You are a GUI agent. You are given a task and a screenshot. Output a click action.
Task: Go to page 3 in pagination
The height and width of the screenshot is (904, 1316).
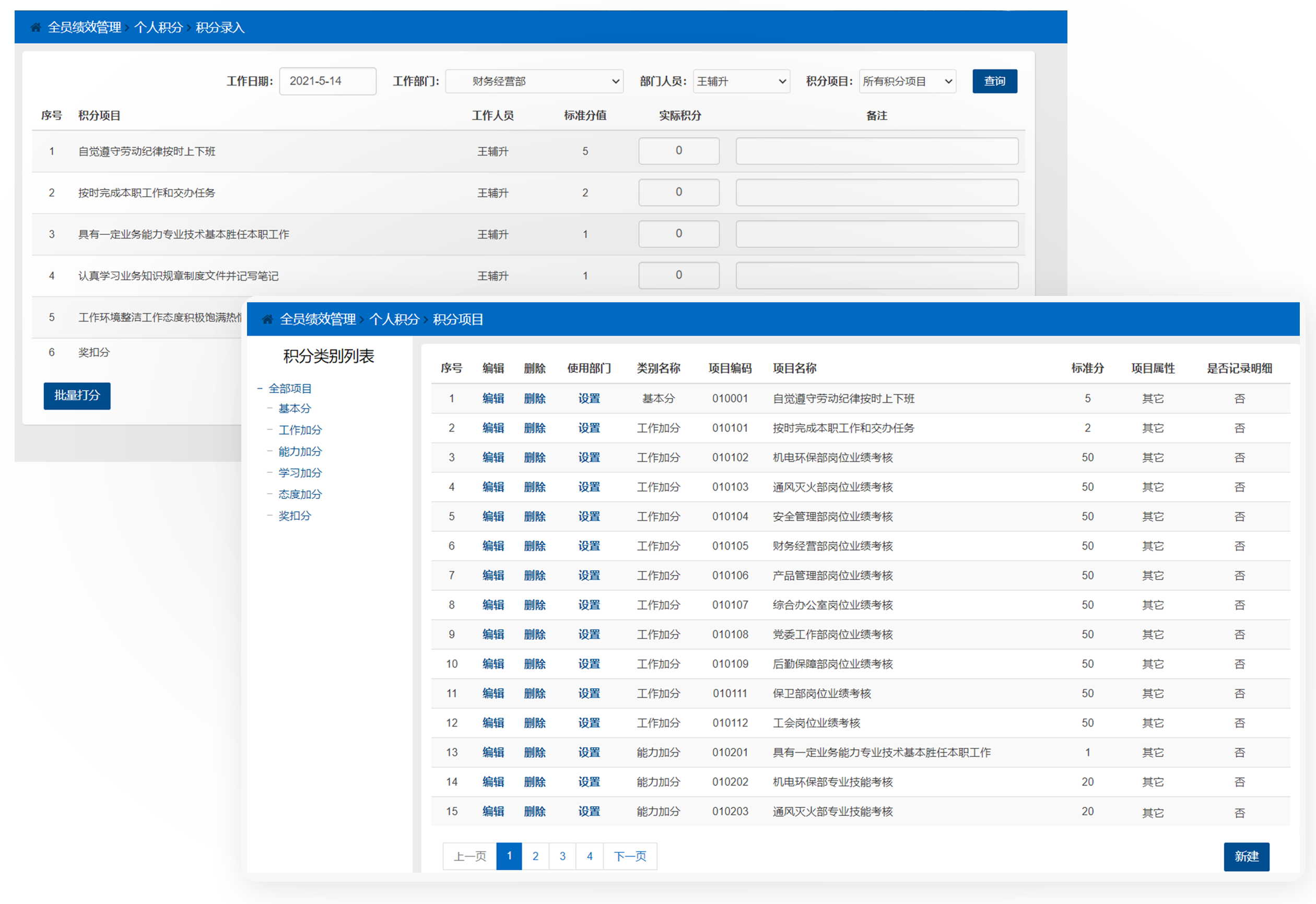click(x=562, y=856)
